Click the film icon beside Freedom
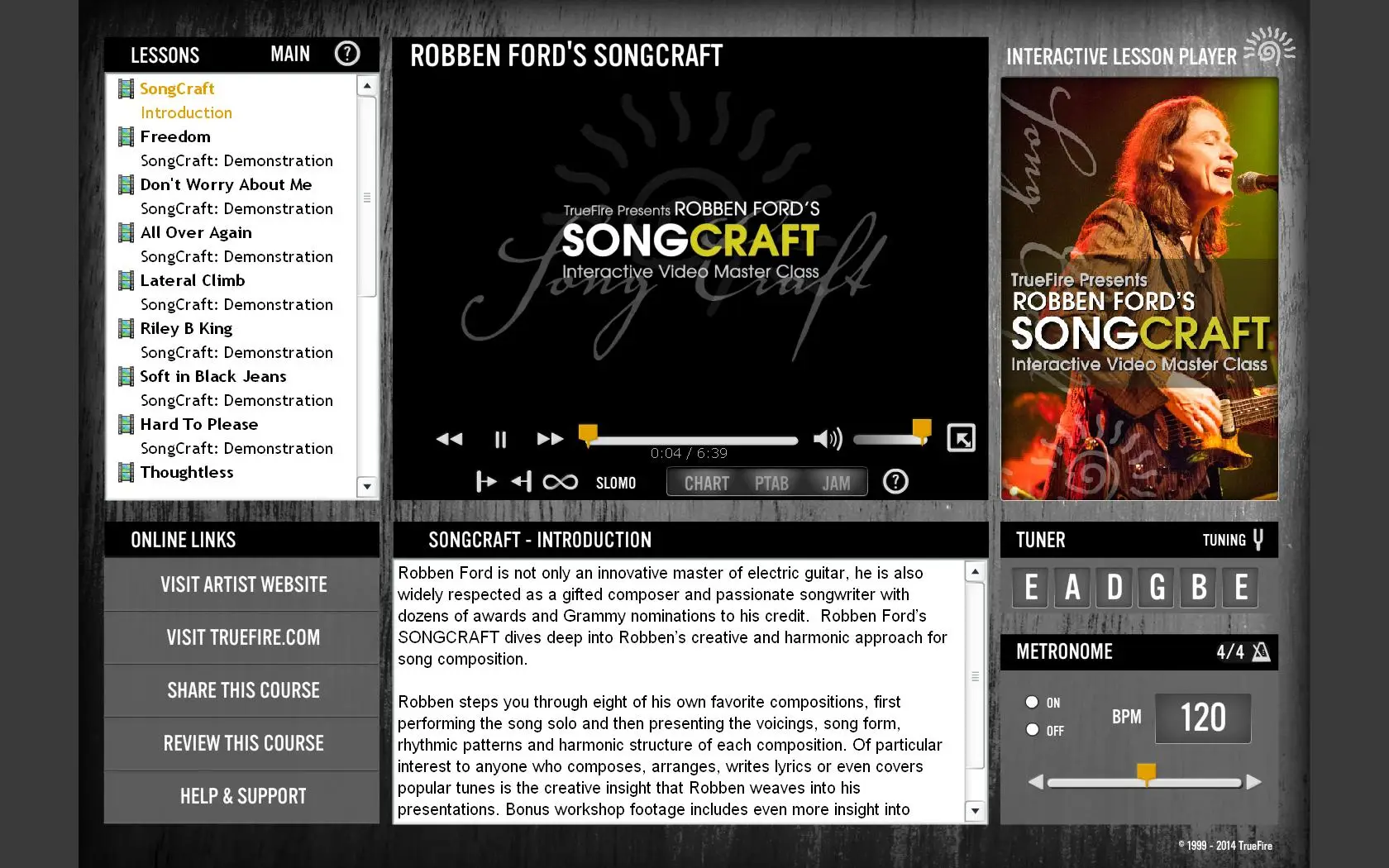 pyautogui.click(x=126, y=136)
